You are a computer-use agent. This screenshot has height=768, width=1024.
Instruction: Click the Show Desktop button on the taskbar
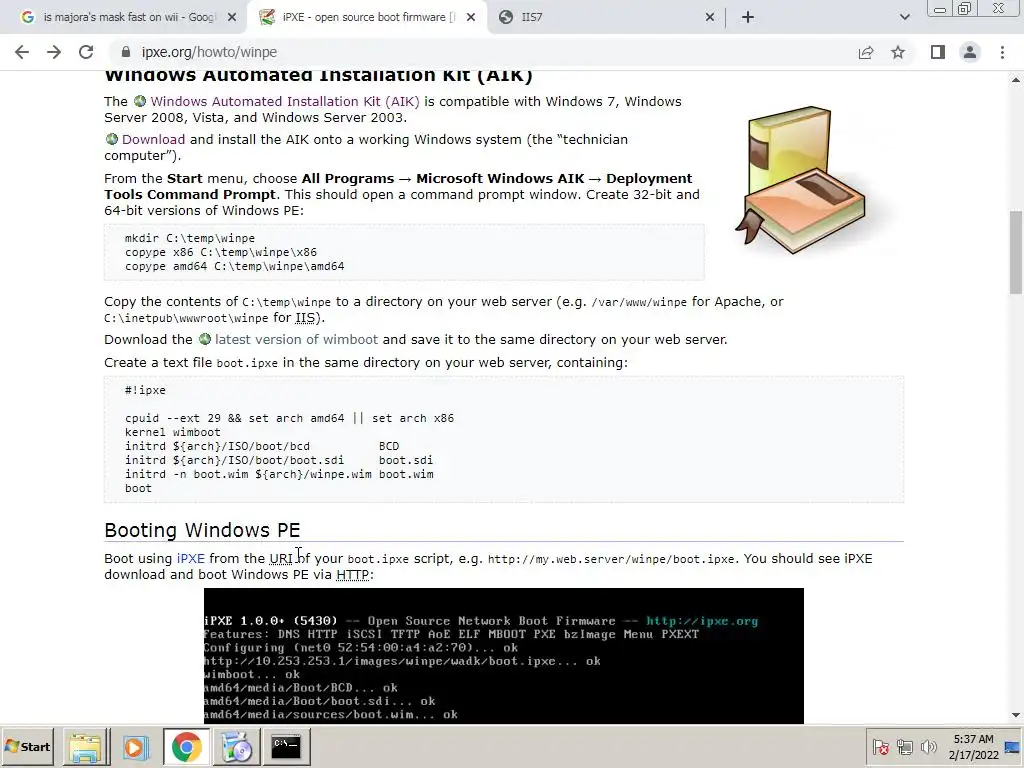tap(1014, 747)
